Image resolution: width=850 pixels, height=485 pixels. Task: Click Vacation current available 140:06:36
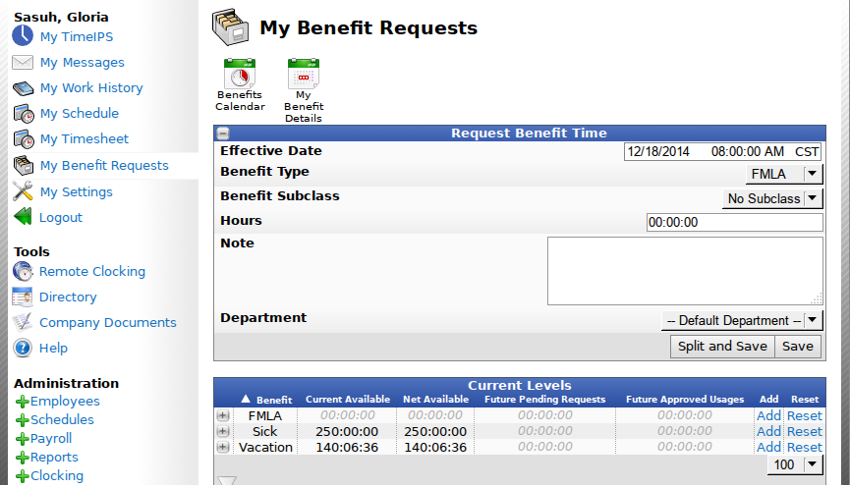point(347,448)
